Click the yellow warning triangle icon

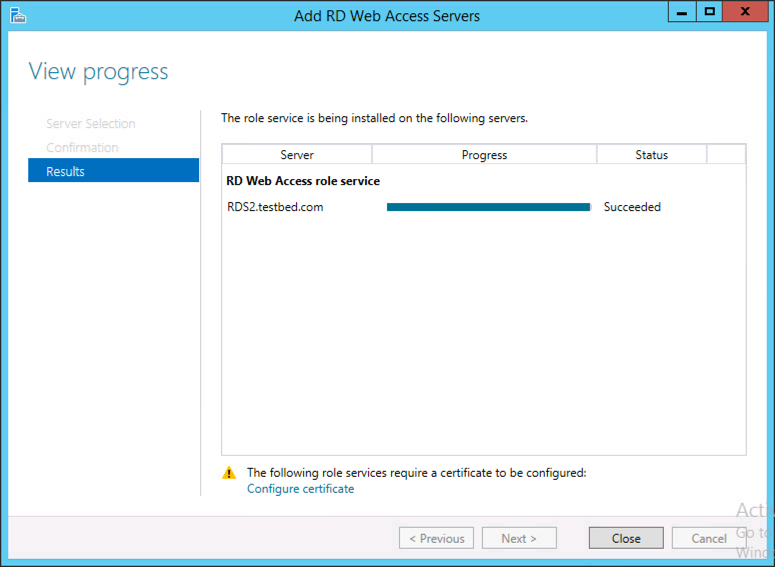tap(229, 473)
